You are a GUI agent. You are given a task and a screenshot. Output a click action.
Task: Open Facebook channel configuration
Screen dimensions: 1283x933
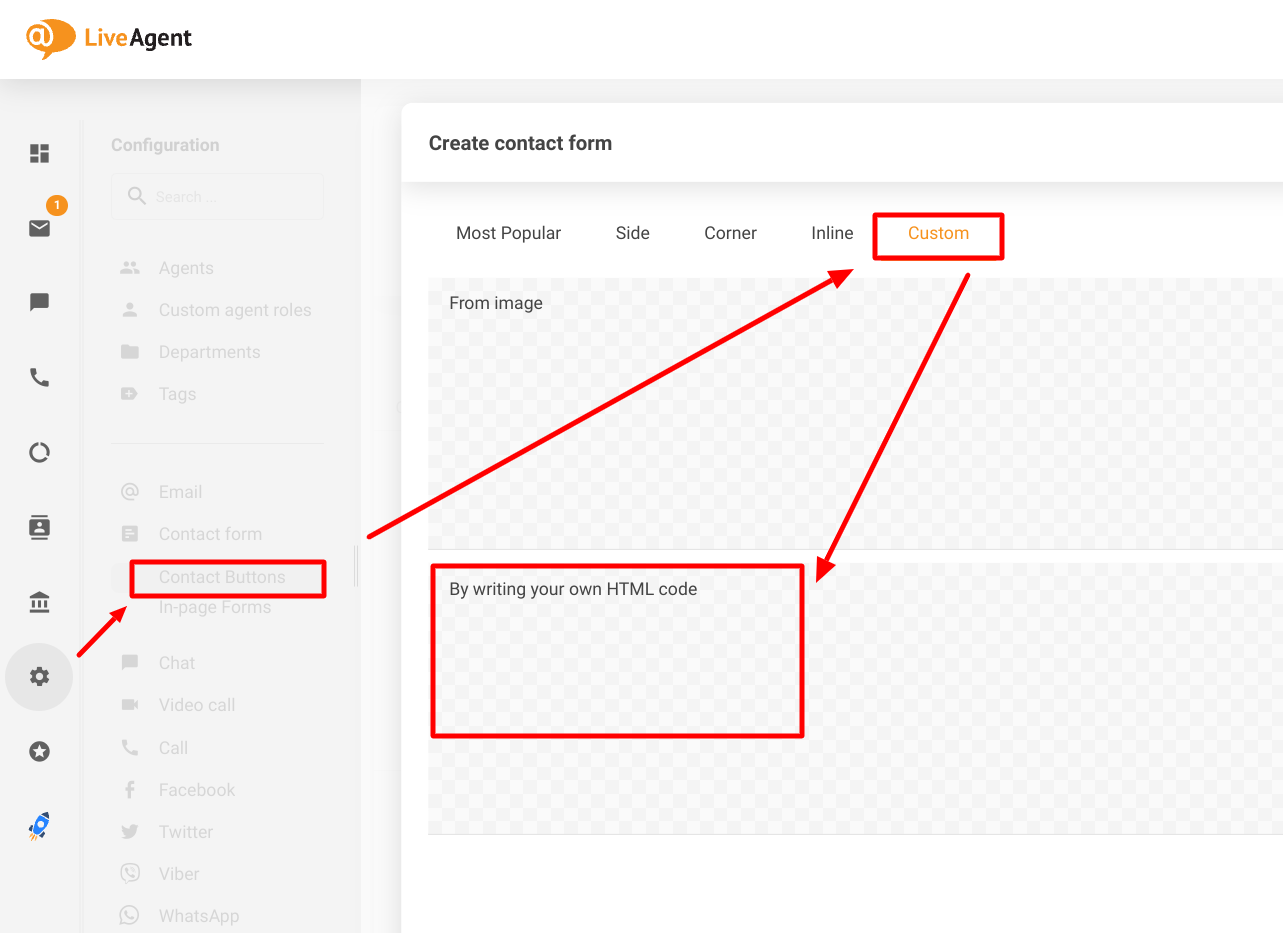pos(195,789)
